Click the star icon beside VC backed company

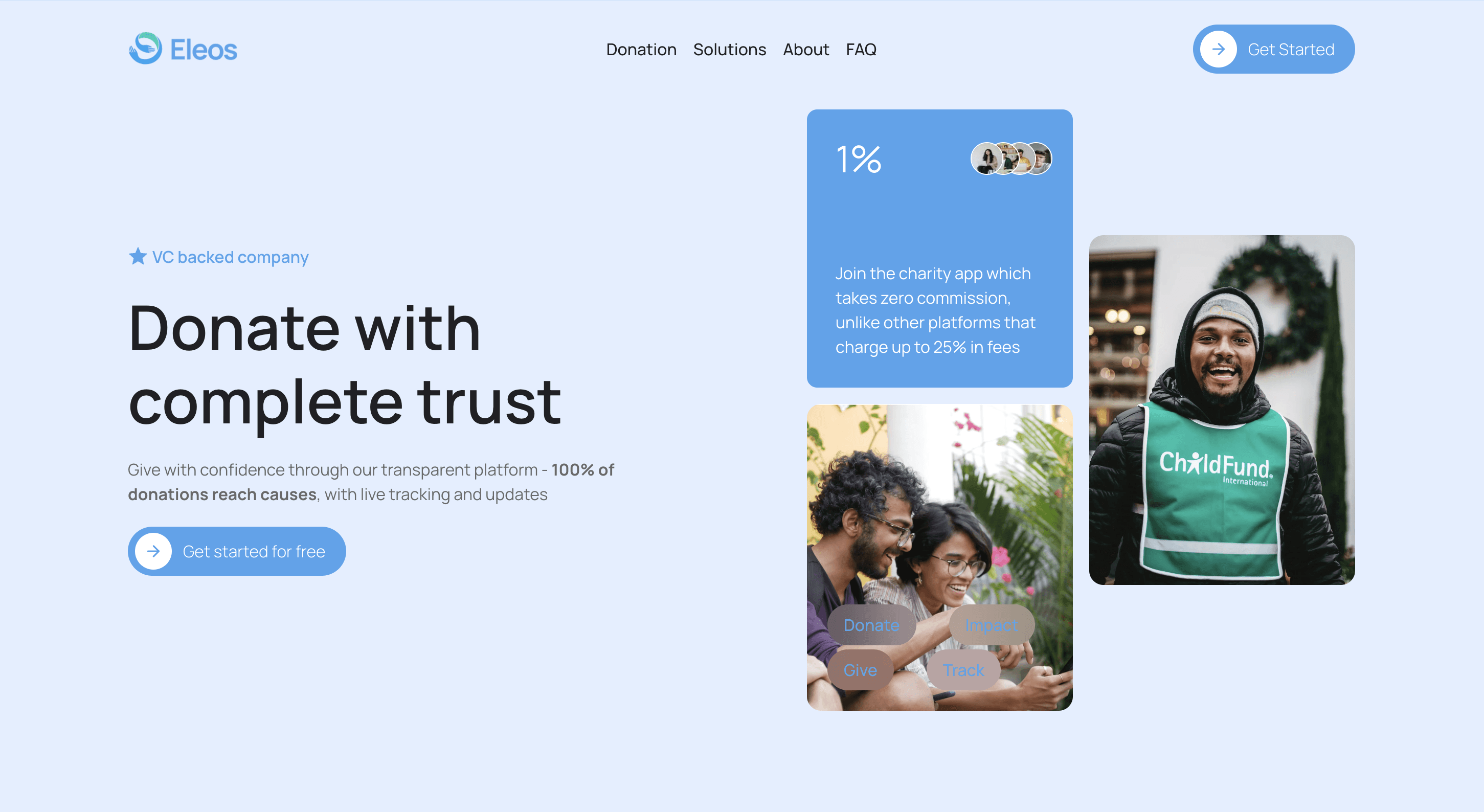click(x=138, y=256)
